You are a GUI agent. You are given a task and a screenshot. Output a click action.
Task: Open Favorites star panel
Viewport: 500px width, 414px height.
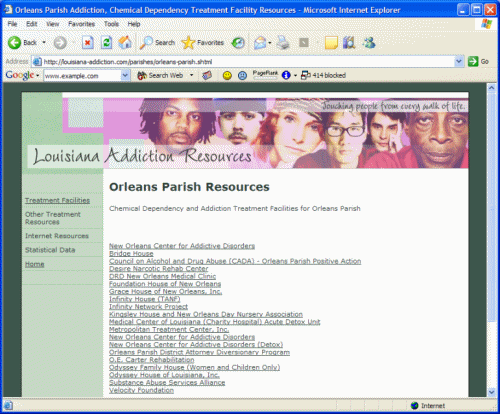[203, 43]
